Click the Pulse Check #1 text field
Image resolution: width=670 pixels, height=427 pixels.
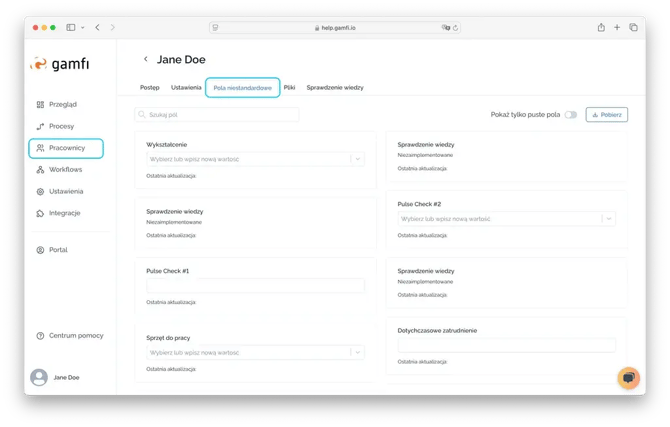coord(255,286)
